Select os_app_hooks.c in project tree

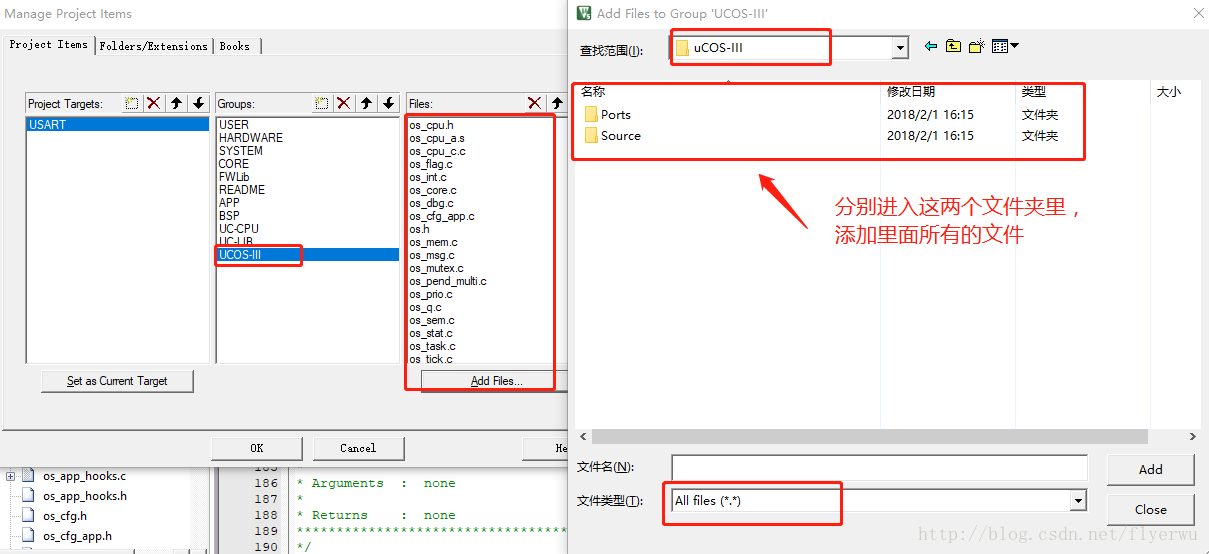click(84, 476)
